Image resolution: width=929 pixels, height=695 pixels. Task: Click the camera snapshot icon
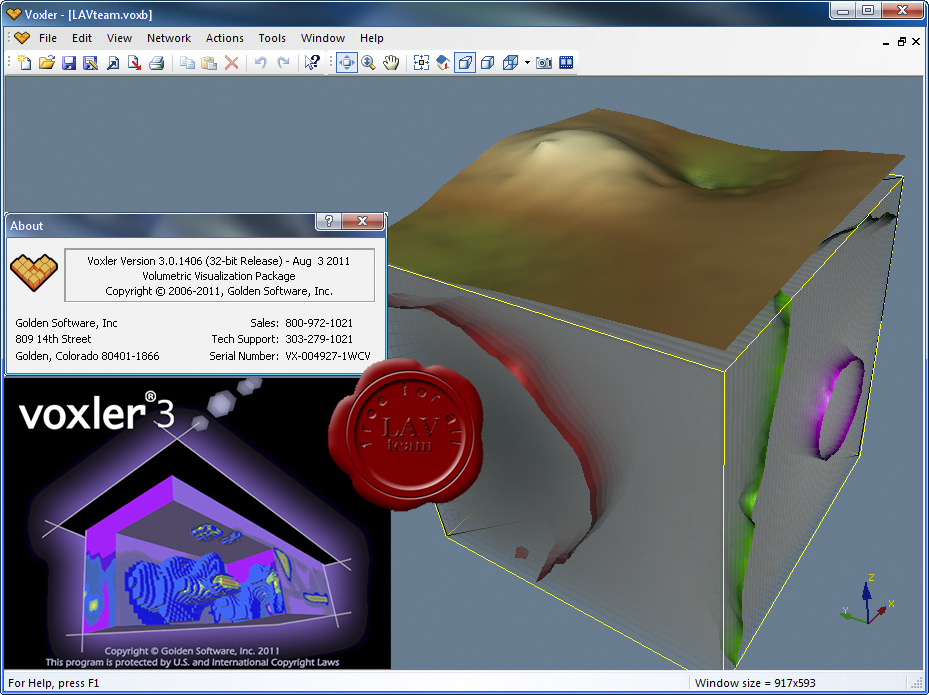click(x=544, y=62)
